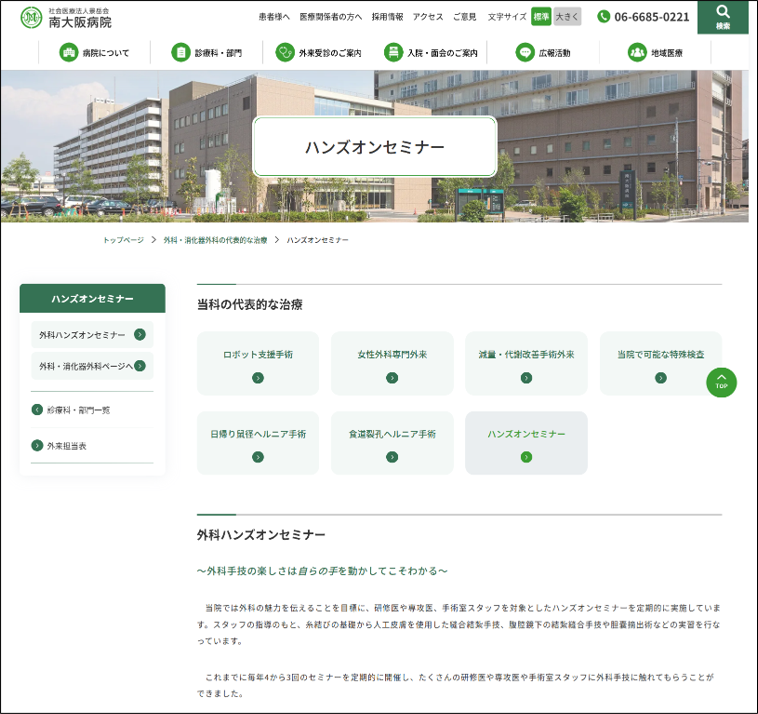Screen dimensions: 758x714
Task: Switch font size to 大きく
Action: [x=567, y=17]
